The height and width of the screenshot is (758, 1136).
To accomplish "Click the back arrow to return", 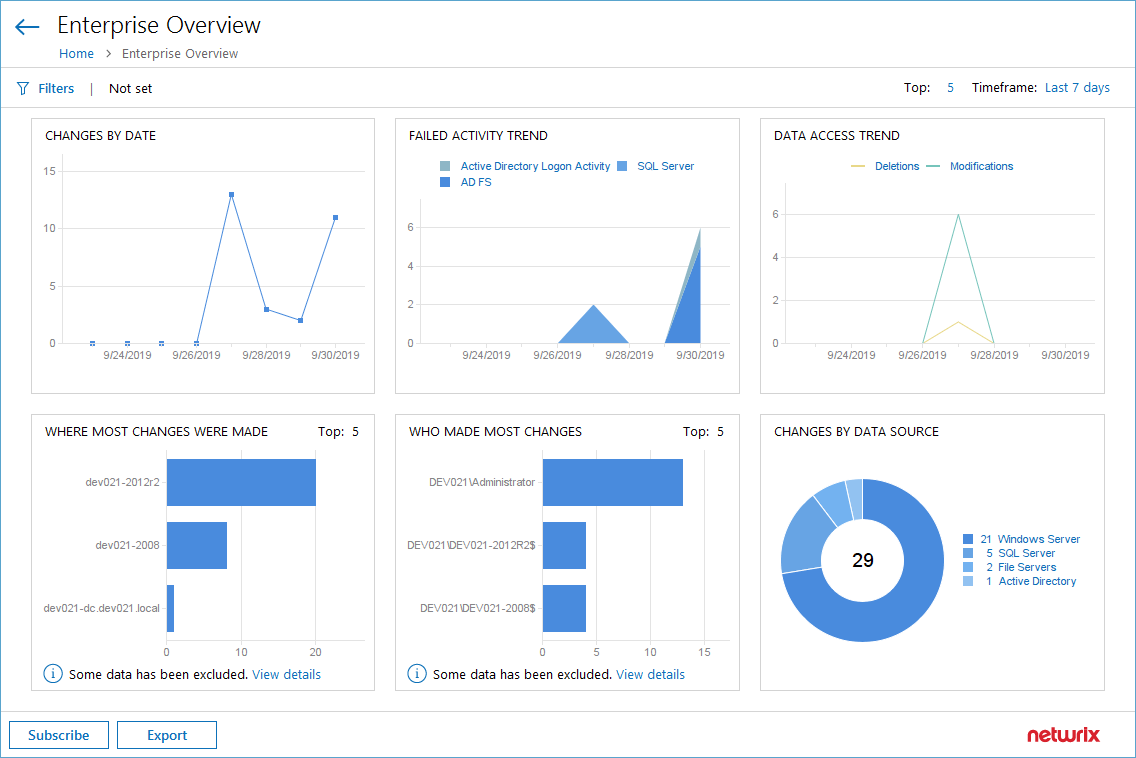I will click(x=26, y=26).
